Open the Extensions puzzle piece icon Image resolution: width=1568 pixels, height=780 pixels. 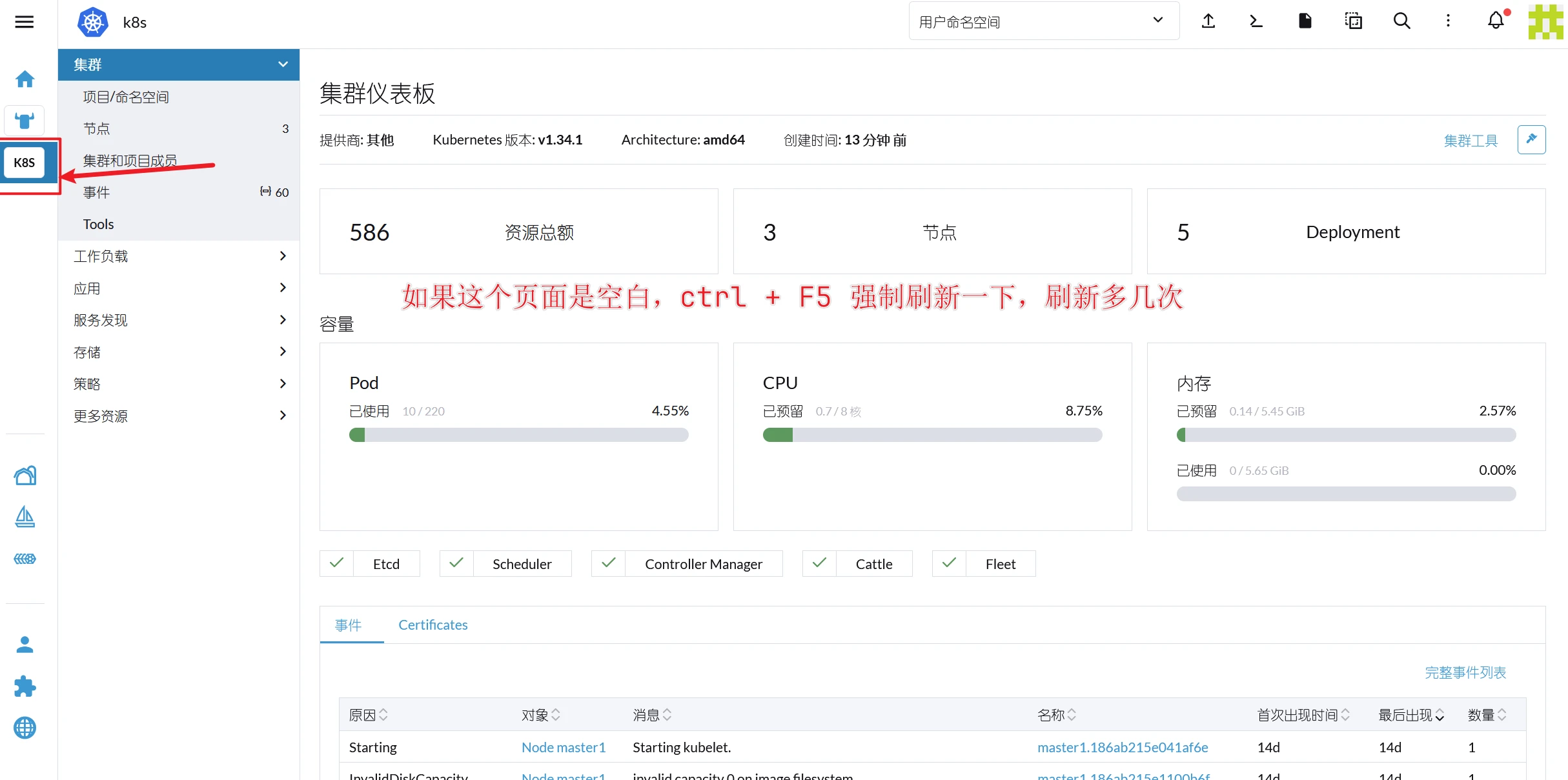coord(25,686)
